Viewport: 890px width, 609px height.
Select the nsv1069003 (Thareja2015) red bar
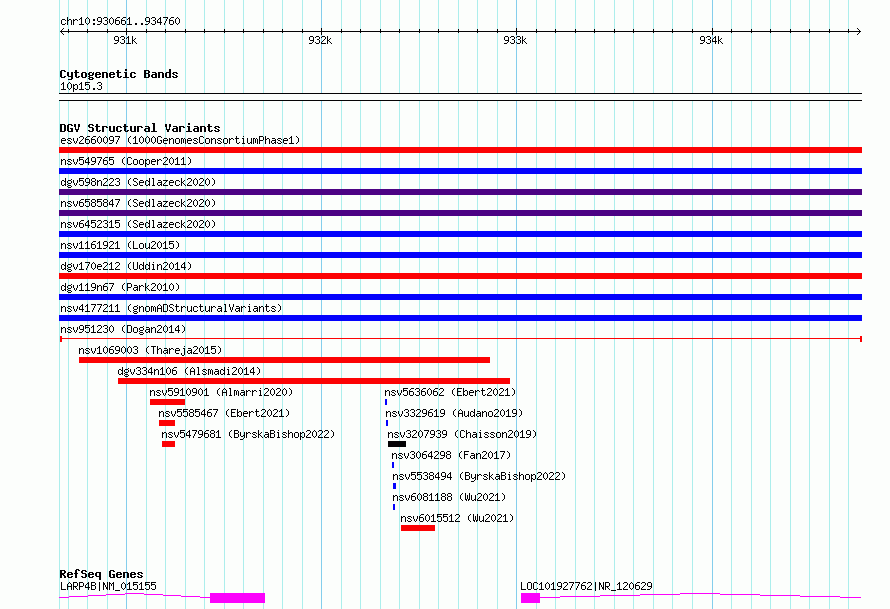[x=284, y=360]
